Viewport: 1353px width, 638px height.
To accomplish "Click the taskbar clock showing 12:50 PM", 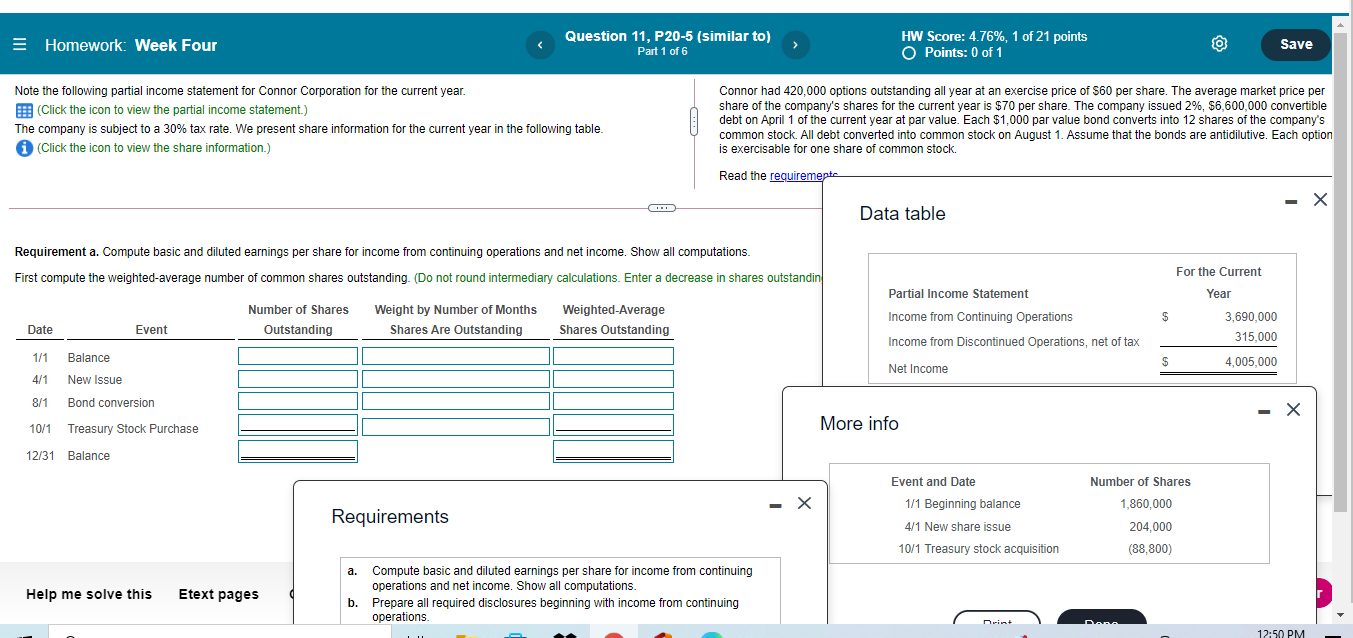I will coord(1282,633).
